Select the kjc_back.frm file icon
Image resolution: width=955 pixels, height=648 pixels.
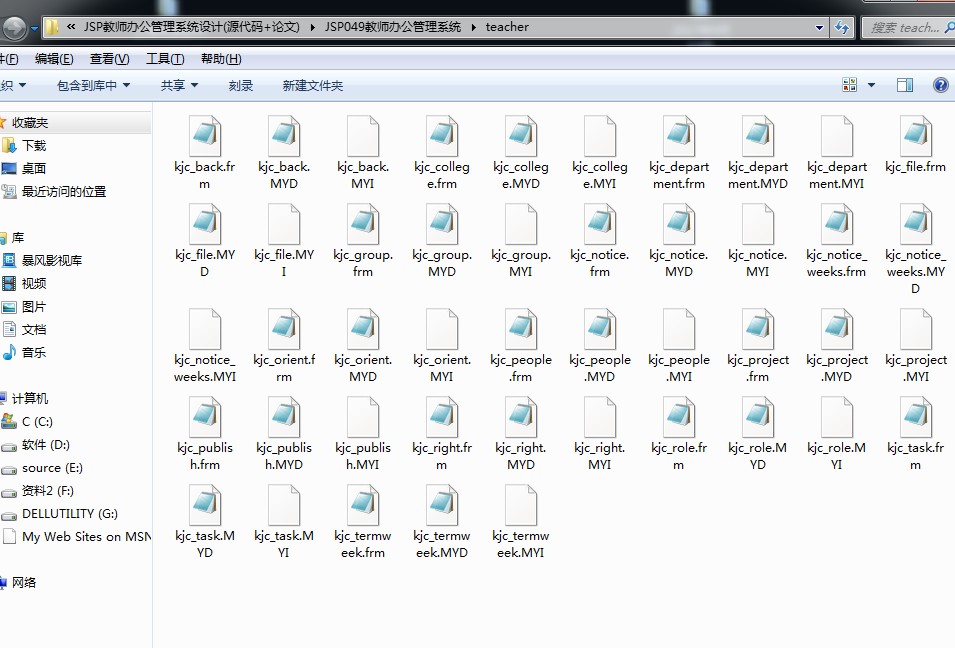(205, 136)
